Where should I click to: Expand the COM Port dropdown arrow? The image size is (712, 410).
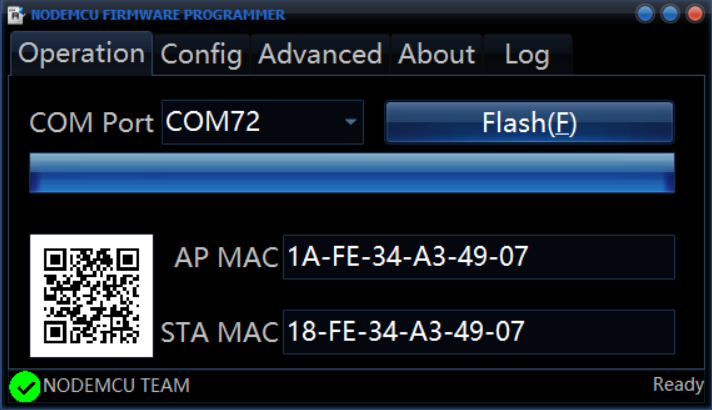click(350, 123)
